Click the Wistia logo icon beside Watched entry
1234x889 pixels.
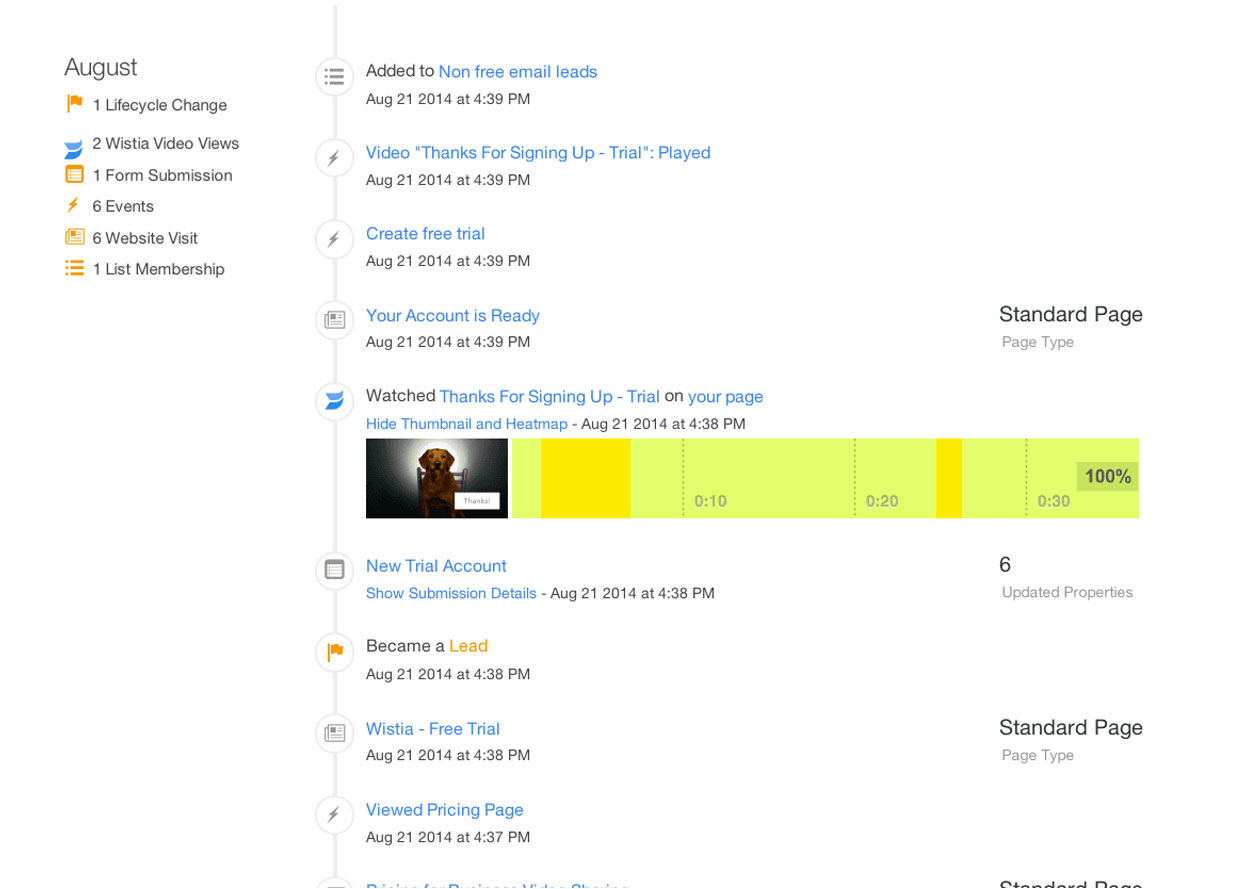click(334, 401)
